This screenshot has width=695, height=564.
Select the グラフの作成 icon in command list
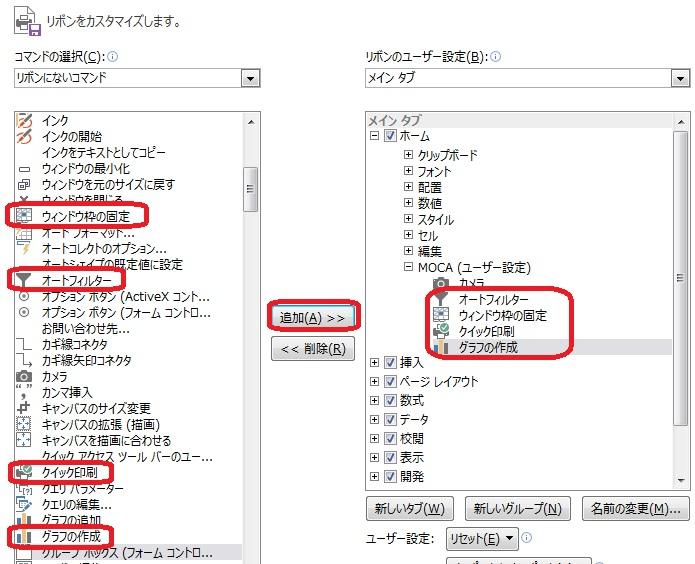click(24, 536)
